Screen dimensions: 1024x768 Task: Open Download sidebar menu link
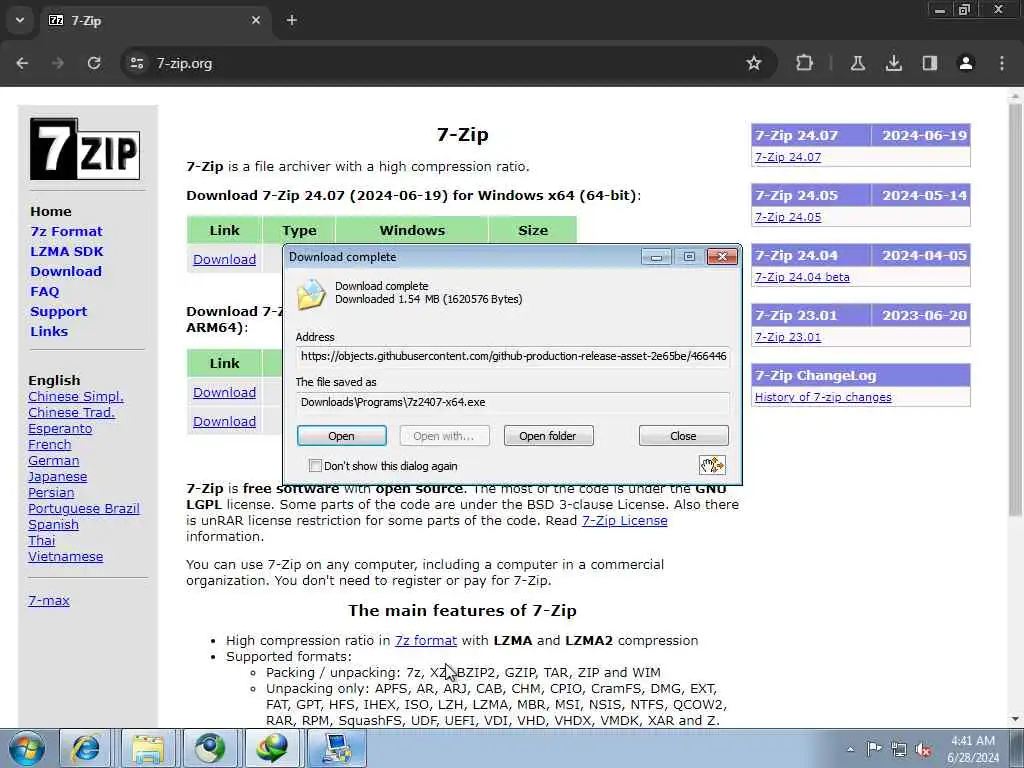pos(66,272)
